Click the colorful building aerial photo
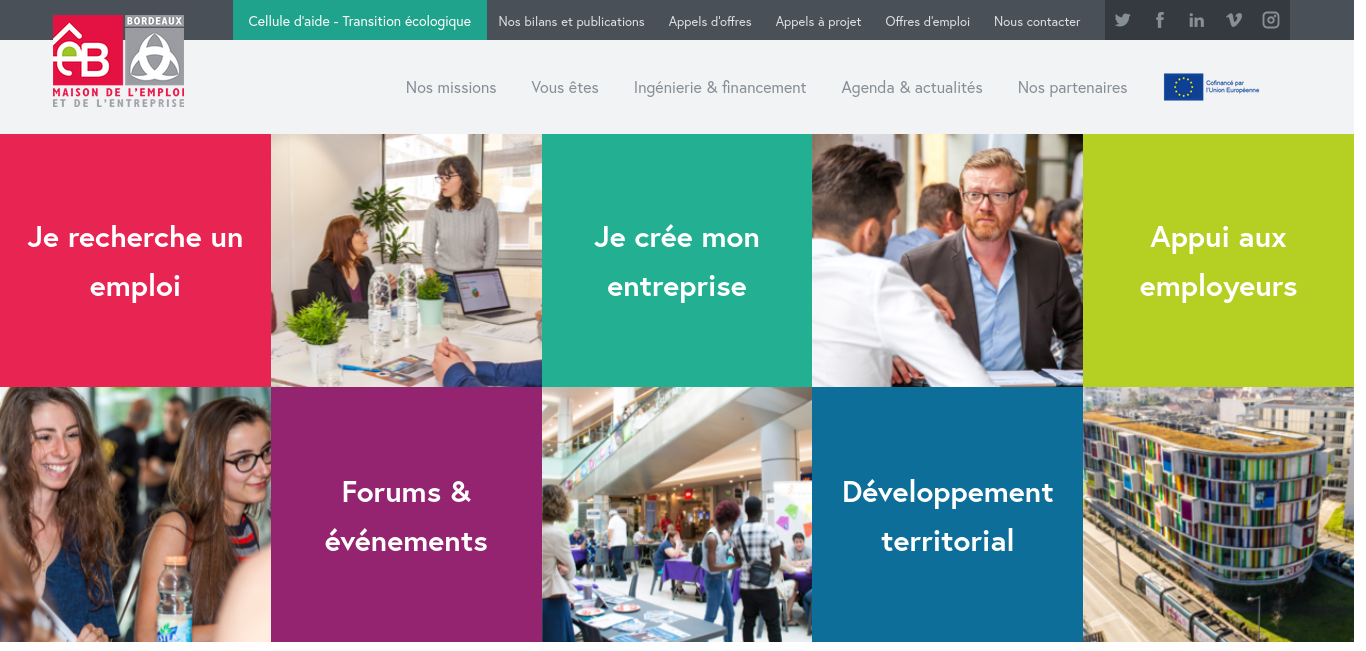 click(1218, 514)
